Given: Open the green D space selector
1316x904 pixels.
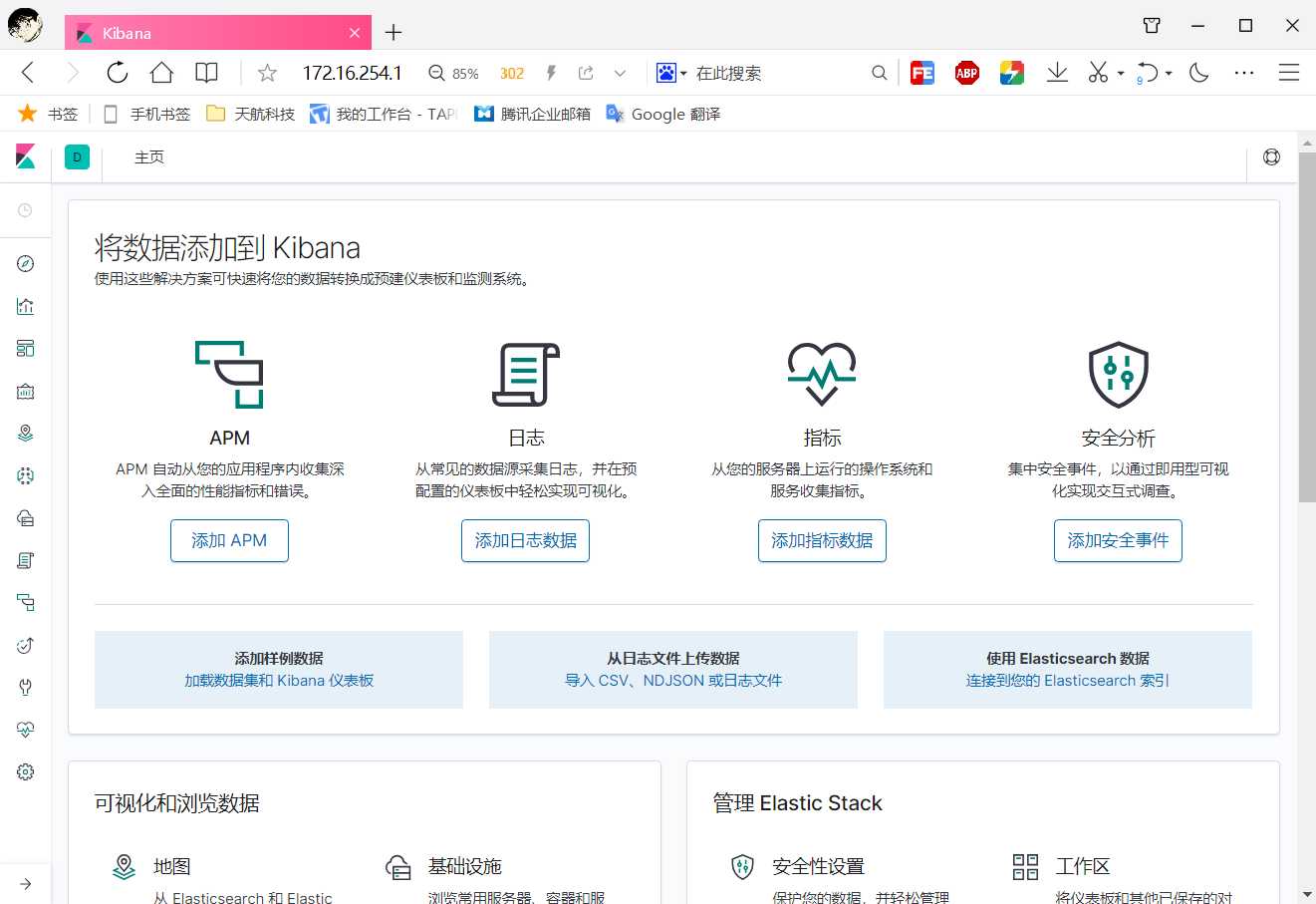Looking at the screenshot, I should click(77, 156).
